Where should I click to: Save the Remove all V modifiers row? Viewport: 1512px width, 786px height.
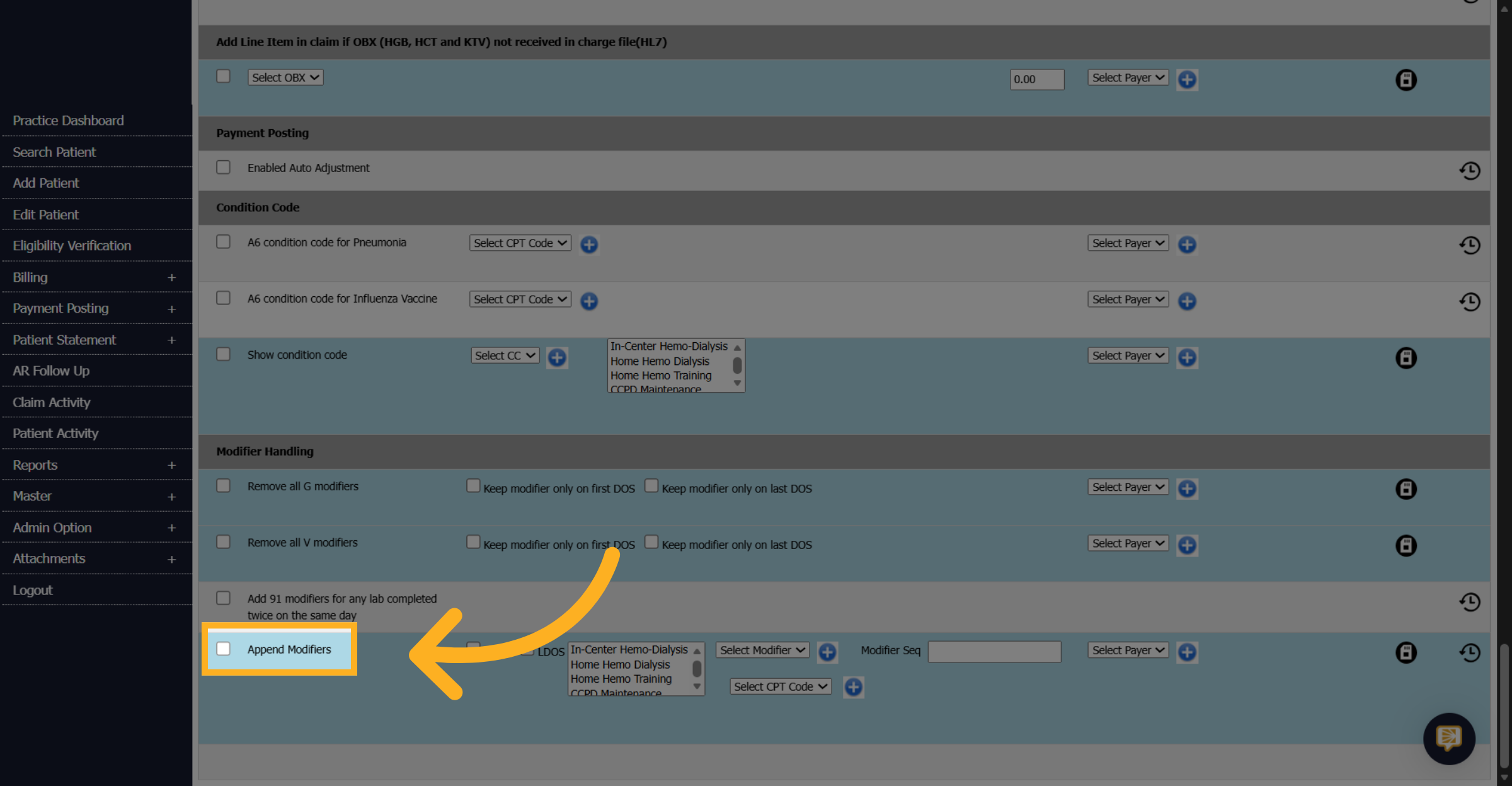(x=1406, y=545)
